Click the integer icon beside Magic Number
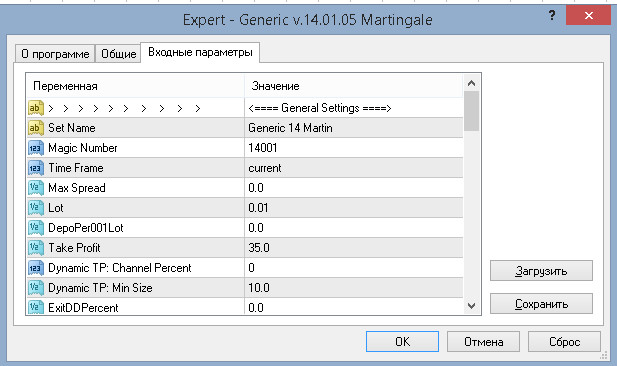This screenshot has height=366, width=617. [35, 148]
